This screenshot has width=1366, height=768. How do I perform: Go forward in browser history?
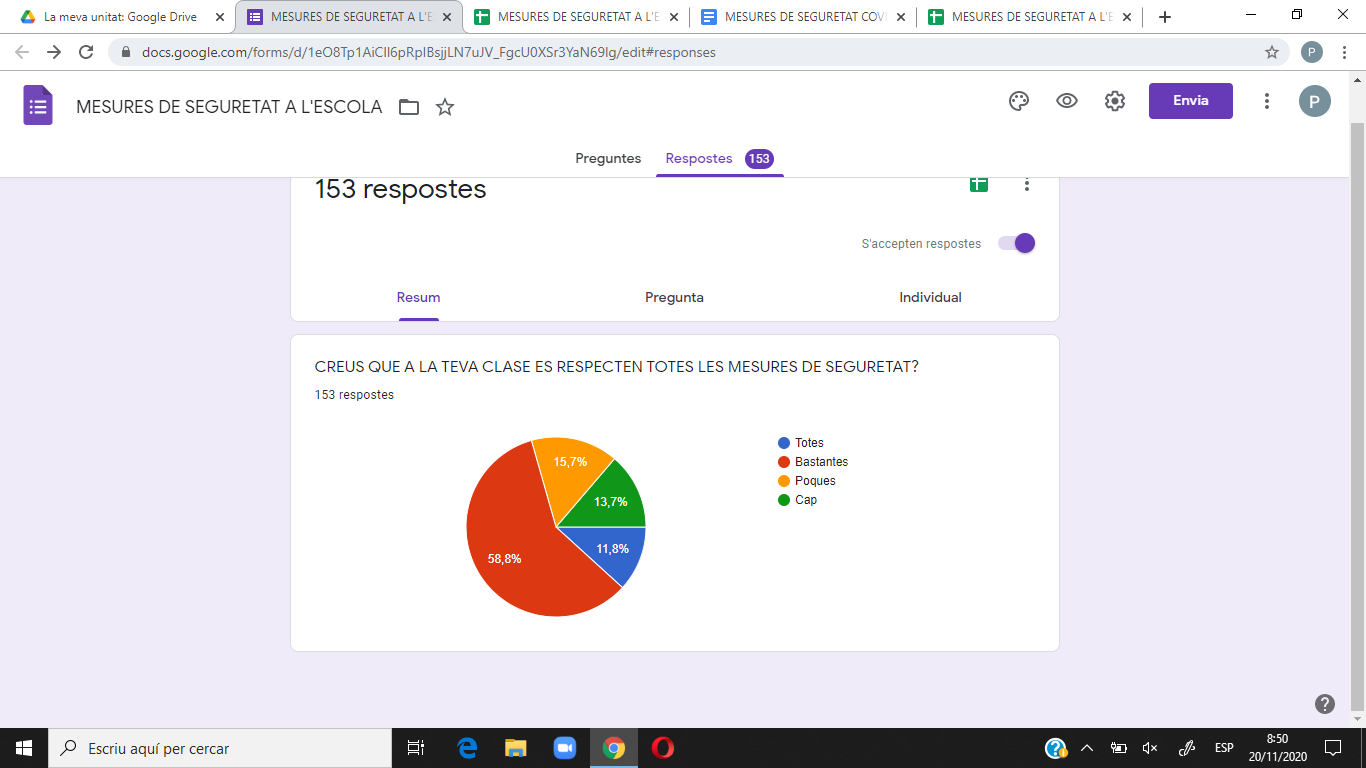click(x=54, y=52)
